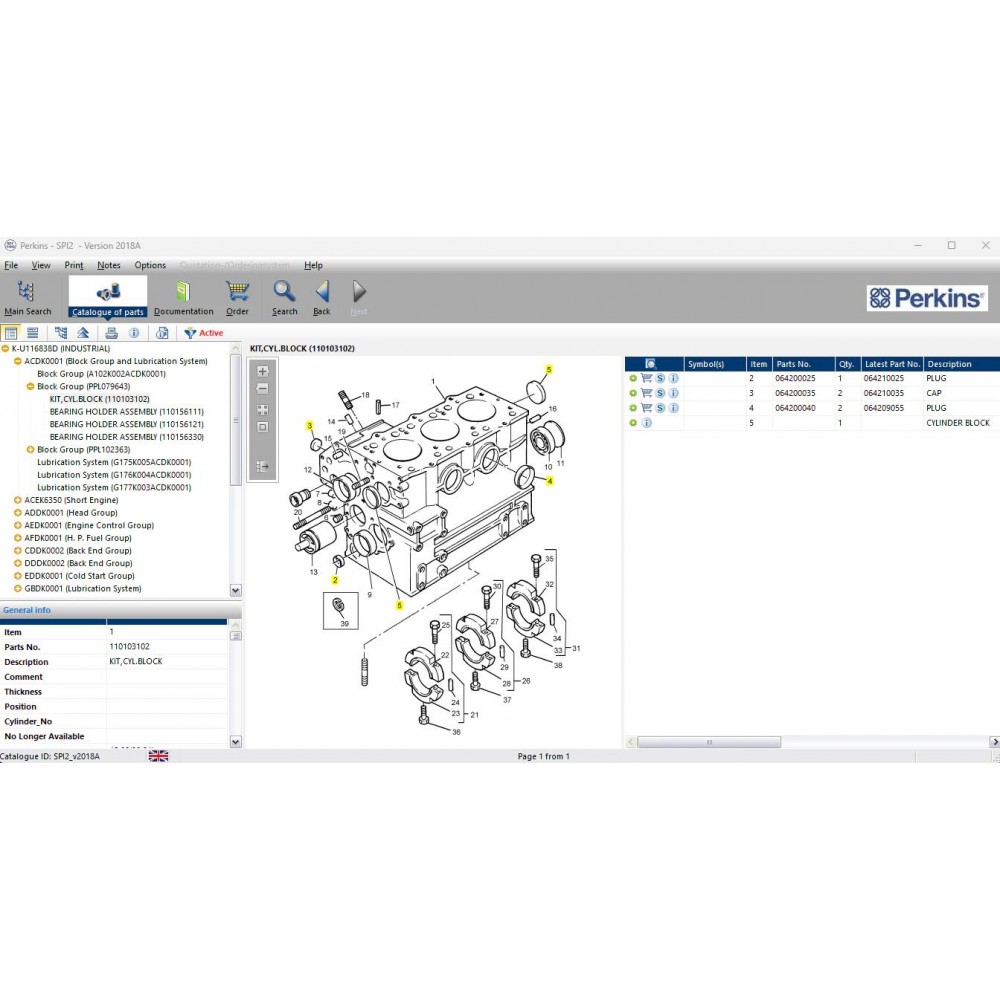The width and height of the screenshot is (1000, 1000).
Task: Open the Notes menu
Action: point(108,265)
